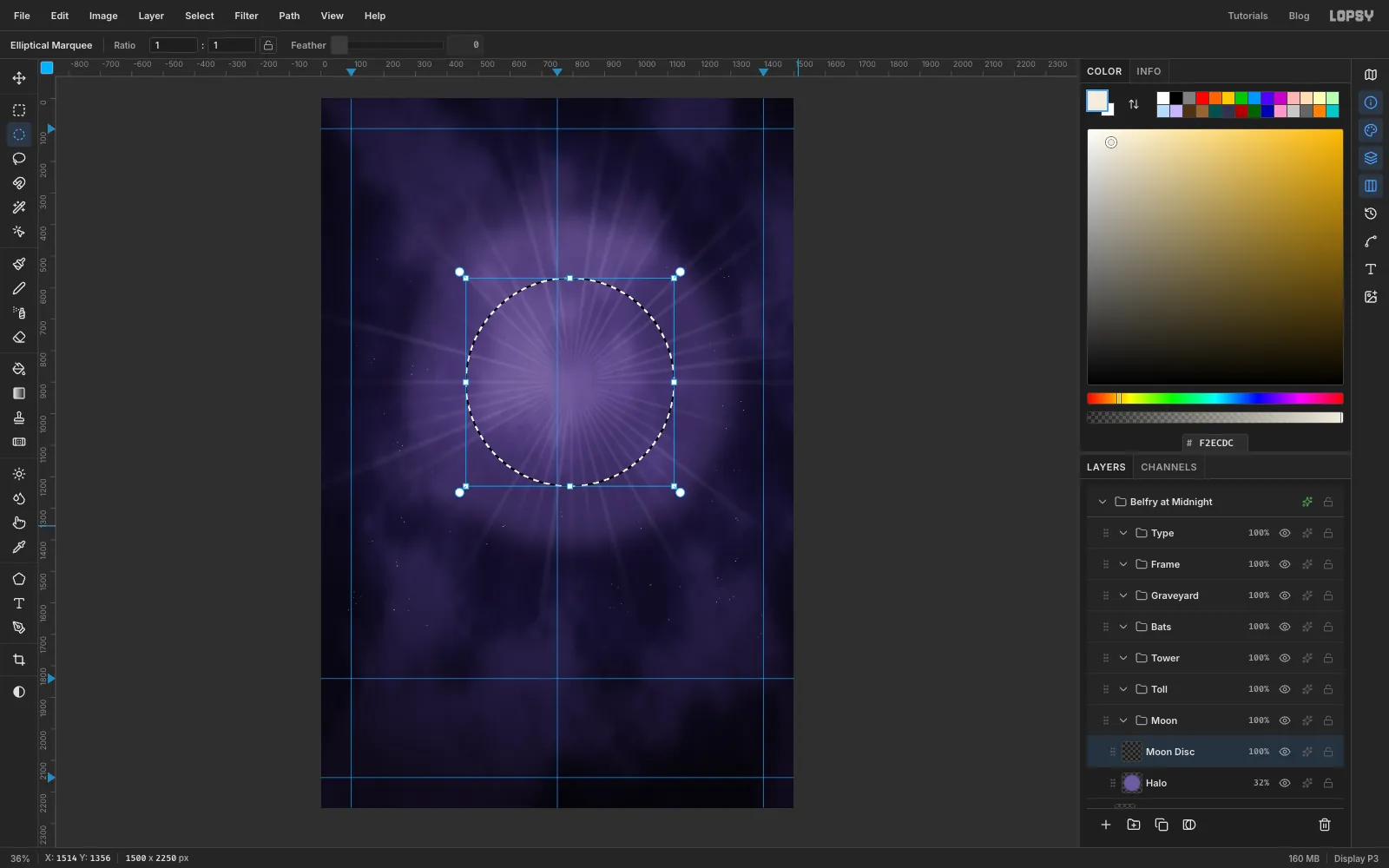Switch to the Info tab

click(x=1149, y=71)
